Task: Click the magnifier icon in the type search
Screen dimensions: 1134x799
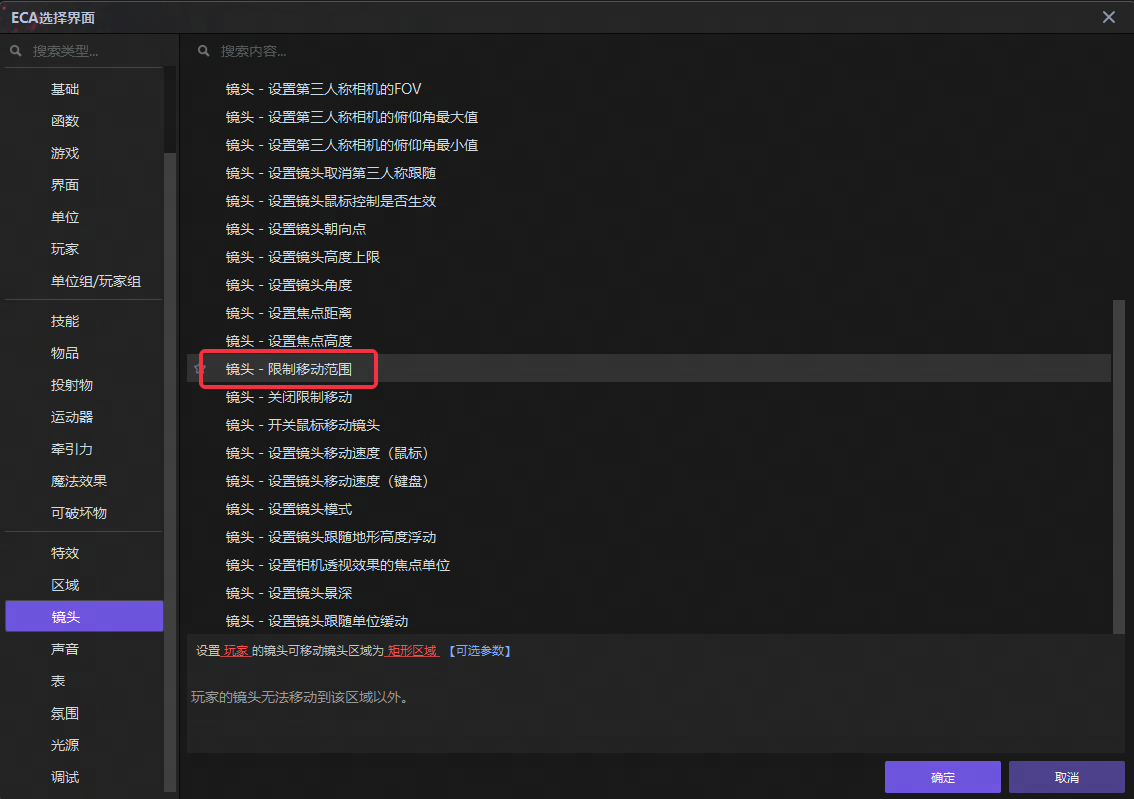Action: (16, 51)
